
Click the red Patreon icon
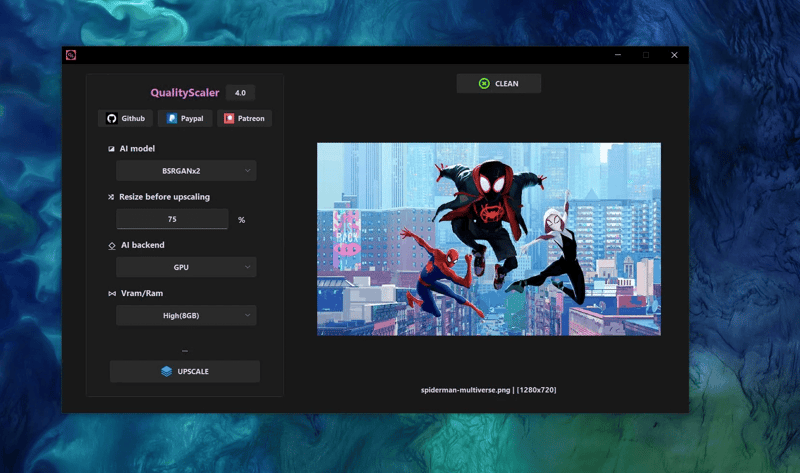tap(229, 118)
